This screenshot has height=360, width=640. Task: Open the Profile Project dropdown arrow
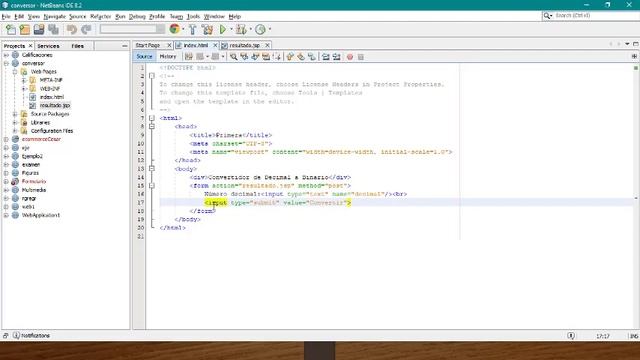269,29
